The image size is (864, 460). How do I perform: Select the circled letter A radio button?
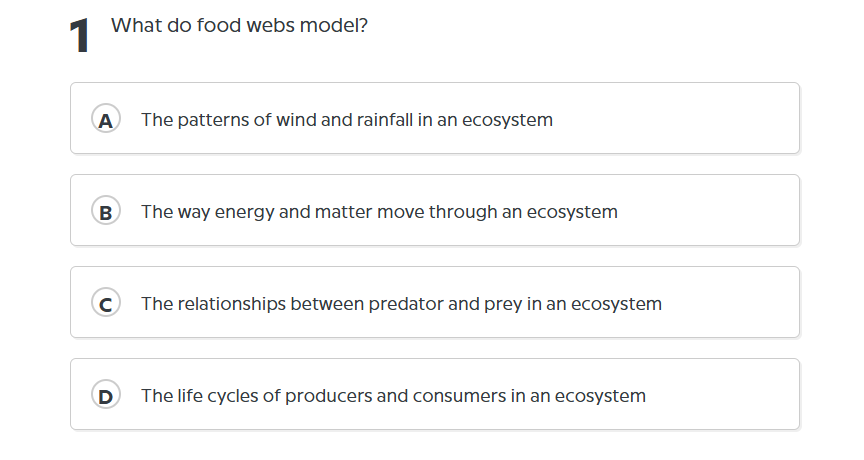[106, 120]
